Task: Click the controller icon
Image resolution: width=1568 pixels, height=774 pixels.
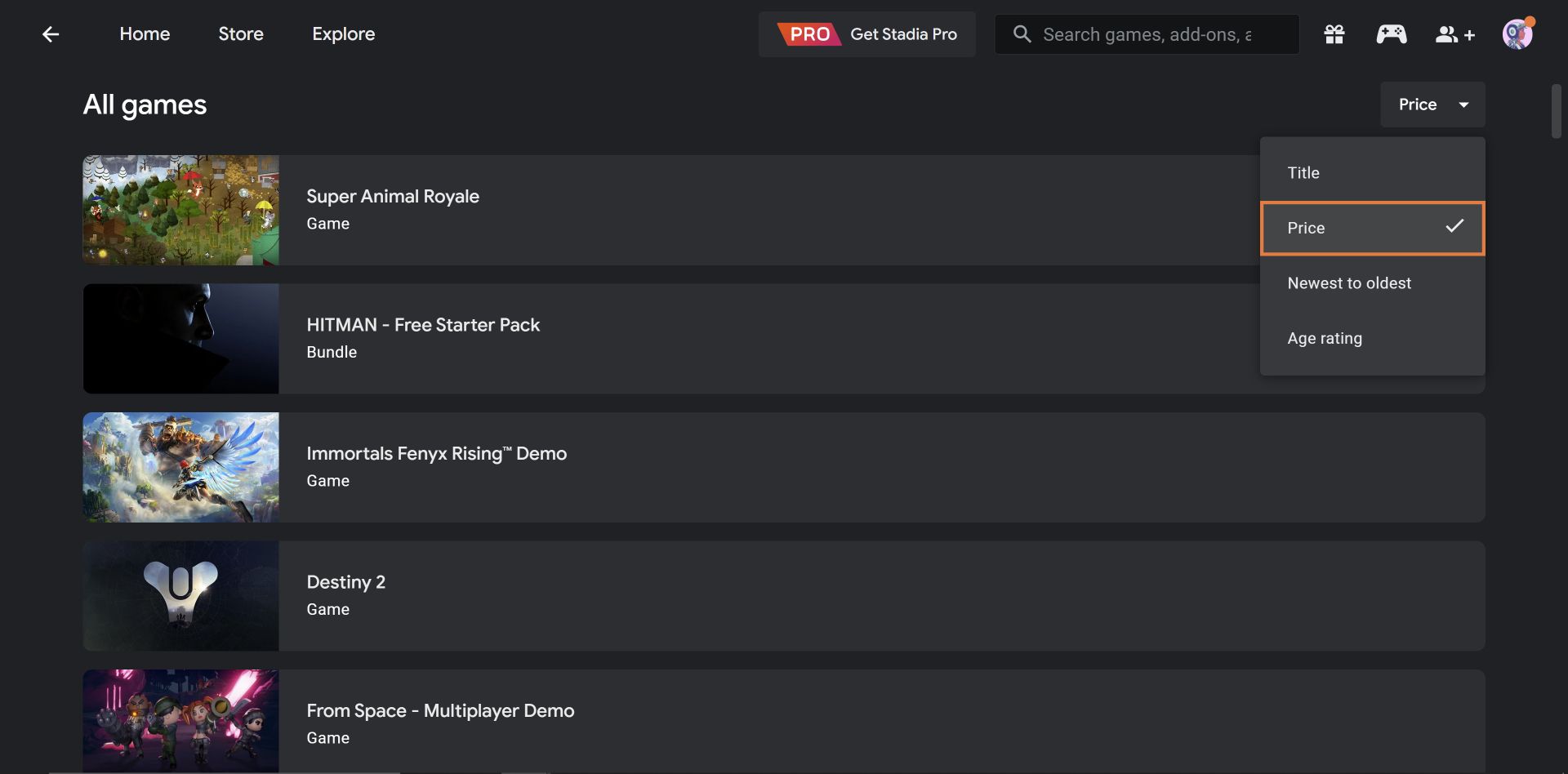Action: (x=1391, y=34)
